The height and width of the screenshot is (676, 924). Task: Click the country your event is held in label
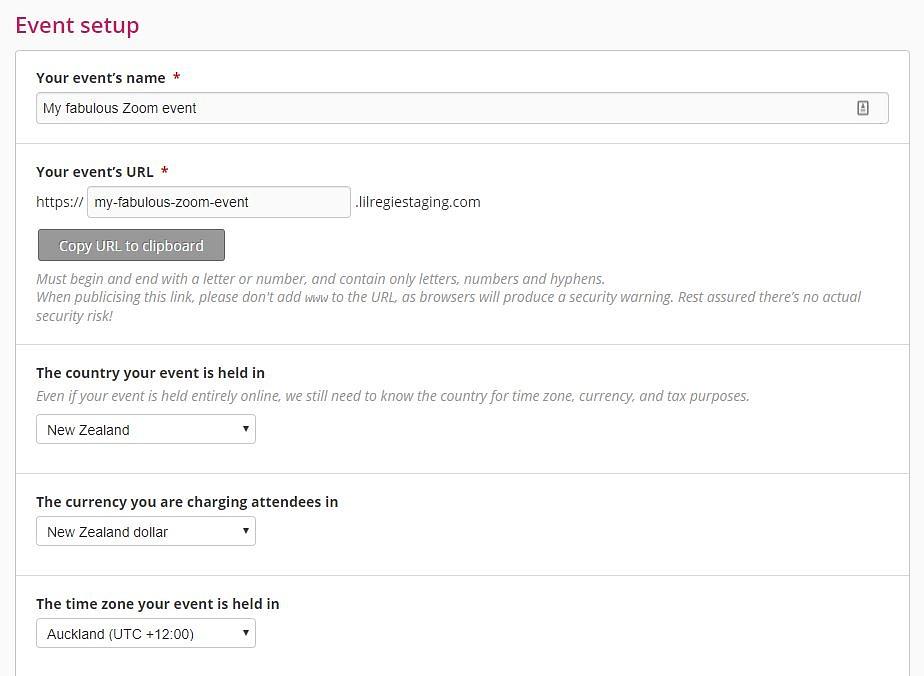[150, 373]
